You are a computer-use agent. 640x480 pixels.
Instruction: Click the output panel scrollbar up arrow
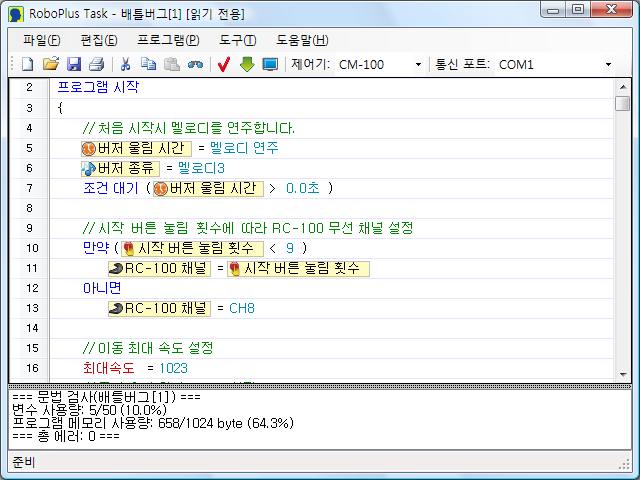(x=622, y=394)
